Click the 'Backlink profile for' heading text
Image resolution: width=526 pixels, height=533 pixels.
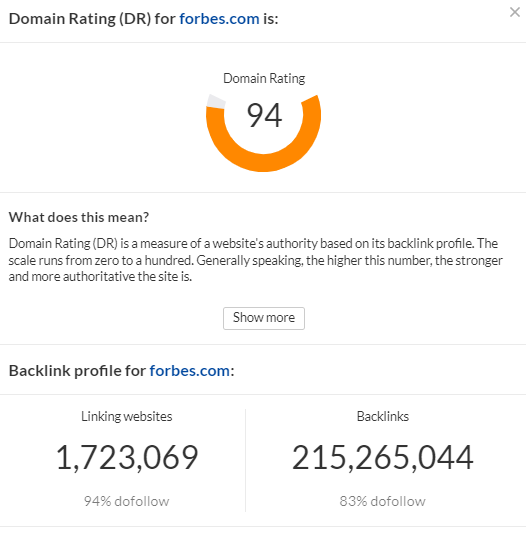[x=77, y=371]
